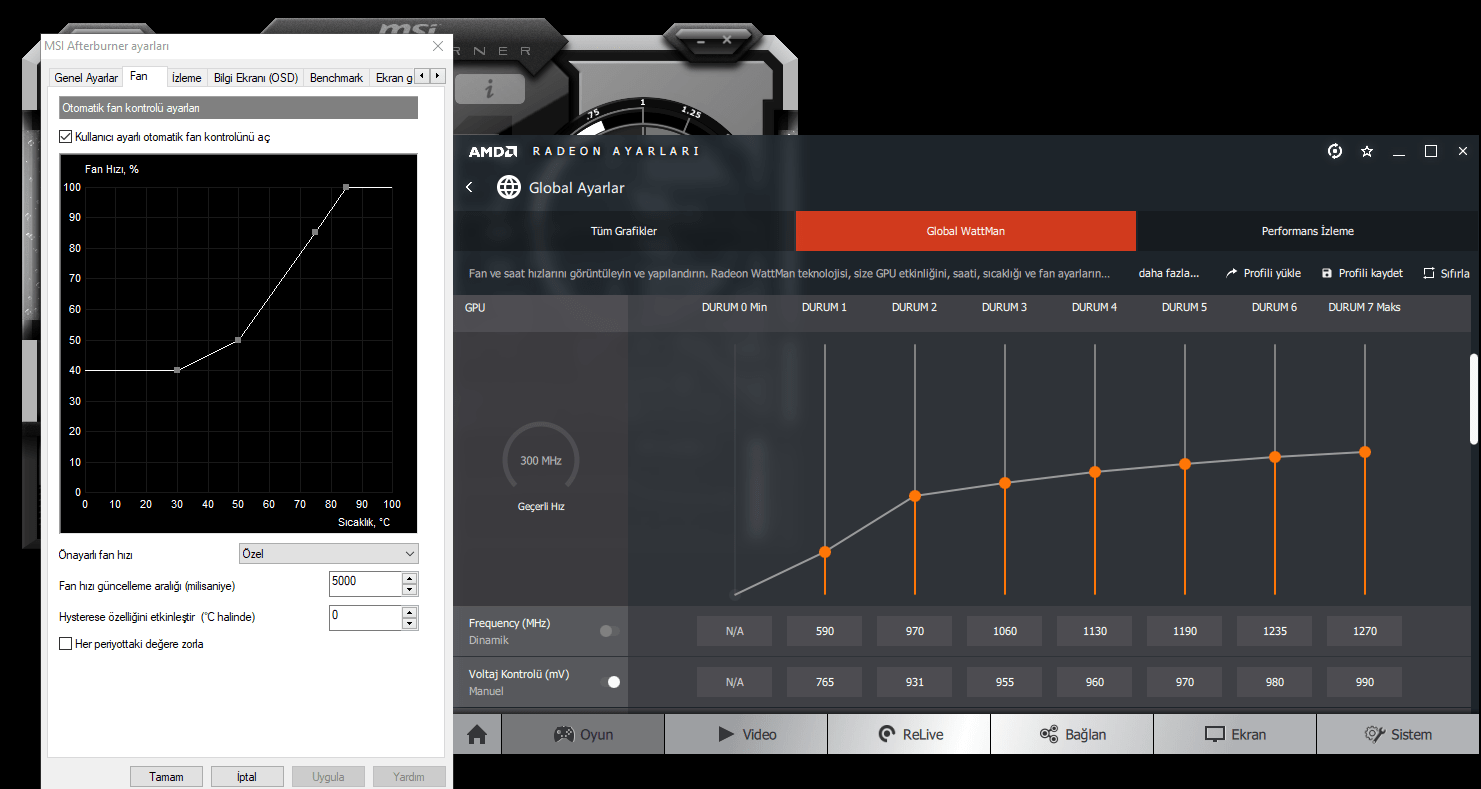Click the Sıfırla reset icon
The width and height of the screenshot is (1481, 789).
click(x=1429, y=273)
